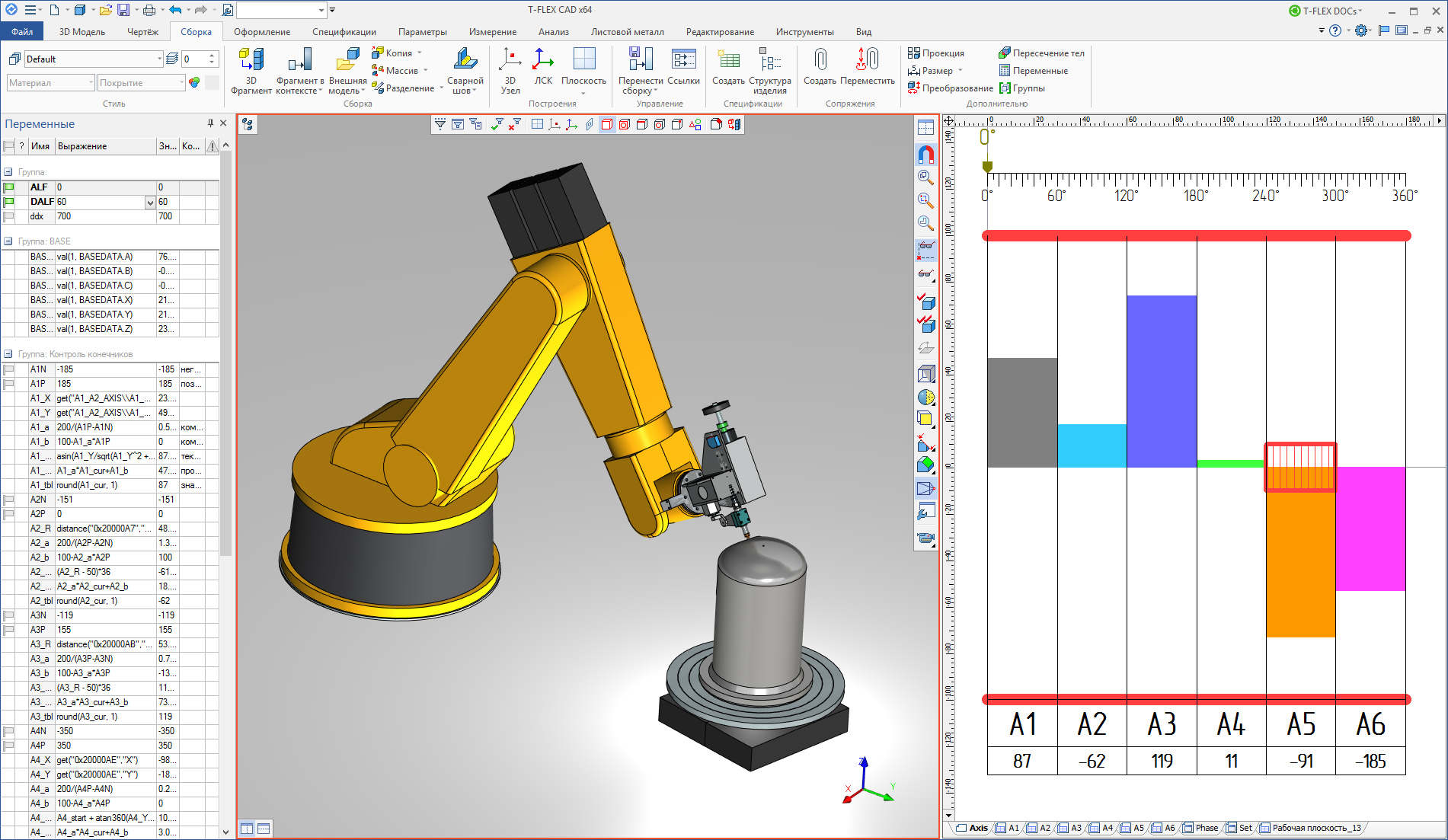Image resolution: width=1448 pixels, height=840 pixels.
Task: Open the Phase page tab
Action: (1201, 828)
